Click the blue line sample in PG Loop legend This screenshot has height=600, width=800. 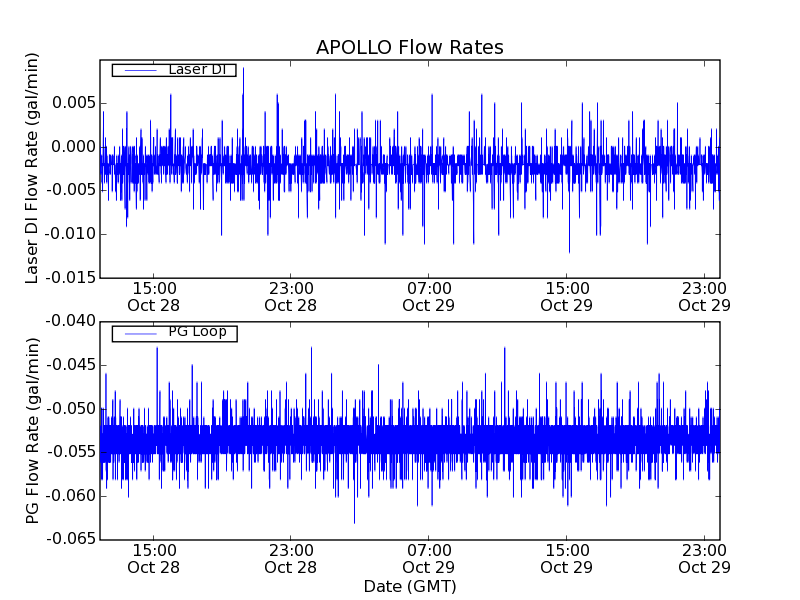point(137,333)
